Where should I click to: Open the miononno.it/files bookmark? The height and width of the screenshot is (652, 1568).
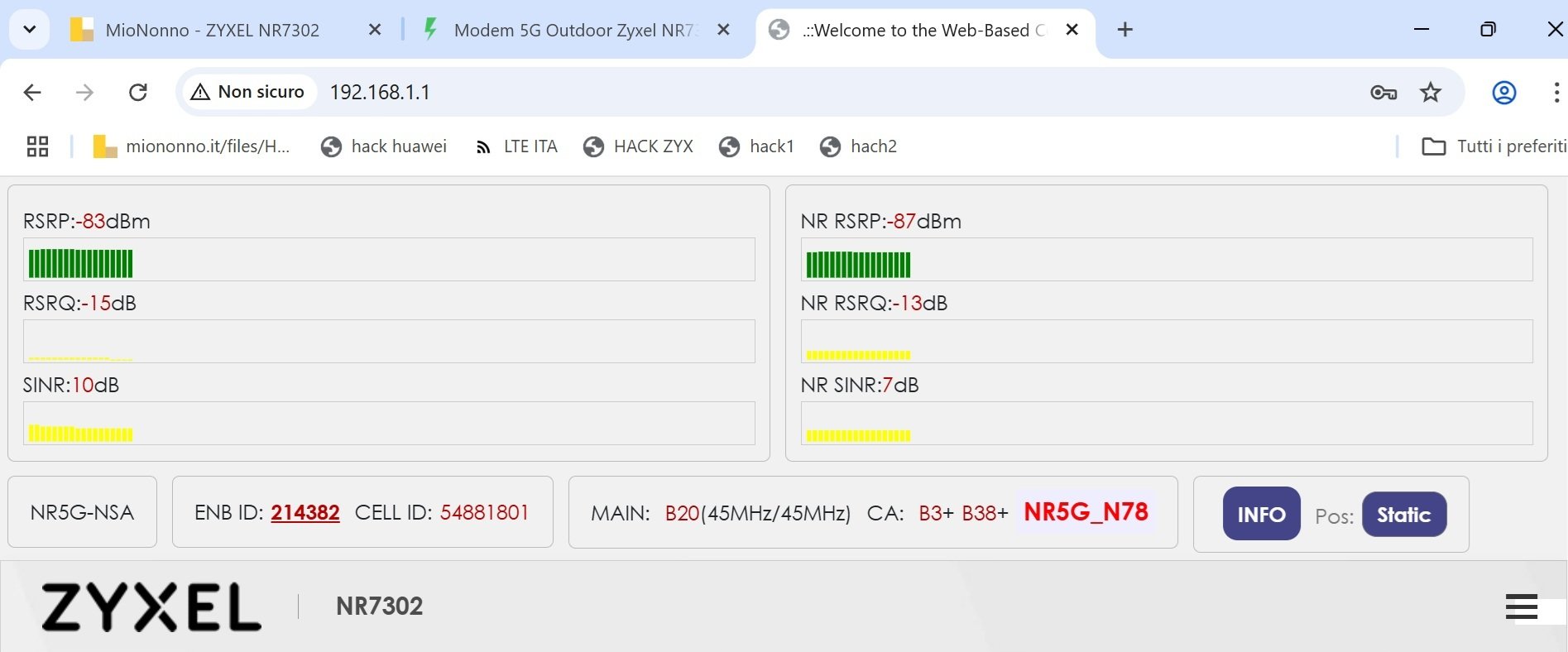[191, 146]
